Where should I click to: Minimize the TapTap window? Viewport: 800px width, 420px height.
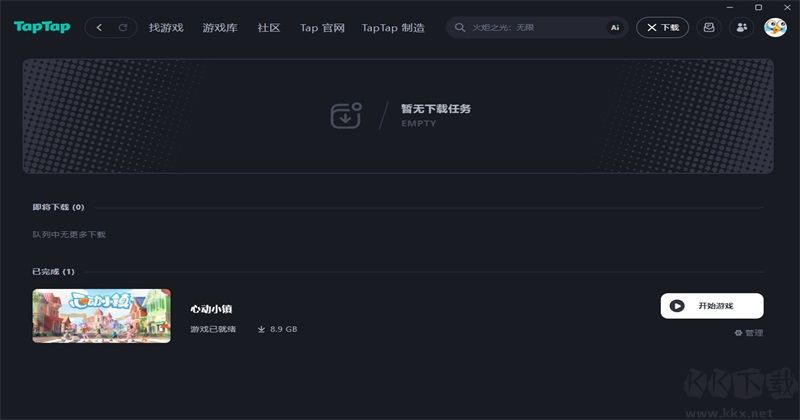(x=730, y=7)
